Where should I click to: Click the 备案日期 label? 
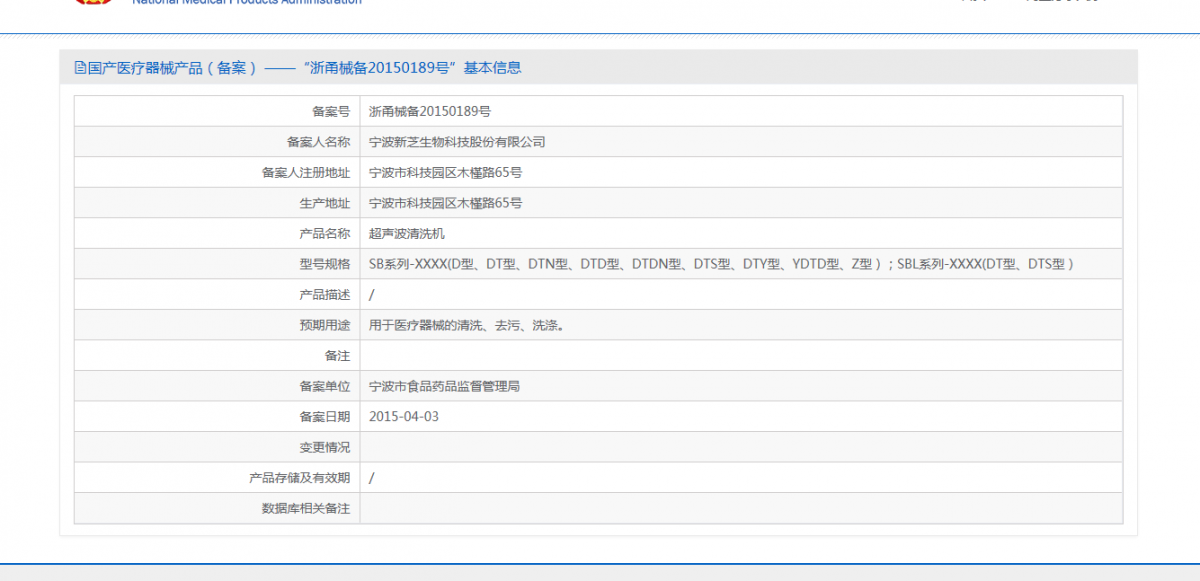(x=325, y=417)
